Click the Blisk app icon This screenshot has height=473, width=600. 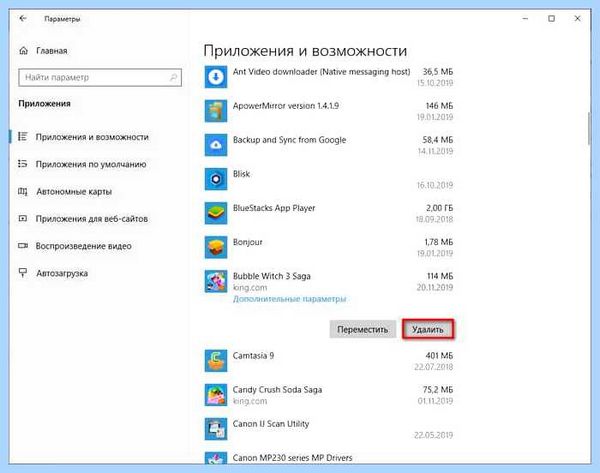[x=216, y=179]
